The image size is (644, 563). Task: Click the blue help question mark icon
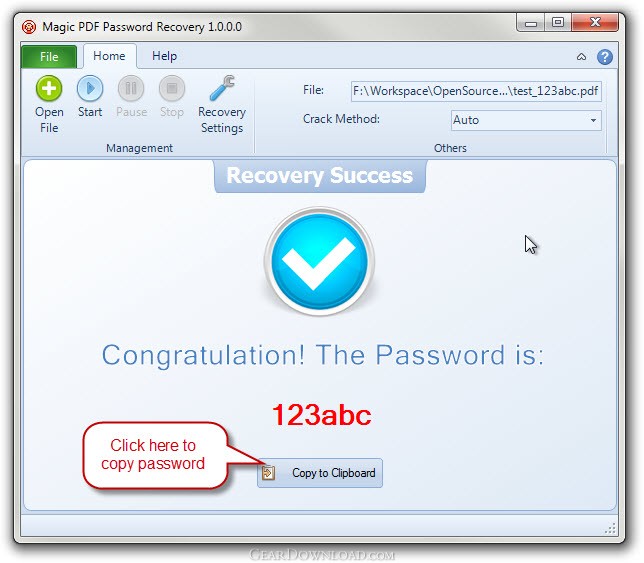coord(605,57)
